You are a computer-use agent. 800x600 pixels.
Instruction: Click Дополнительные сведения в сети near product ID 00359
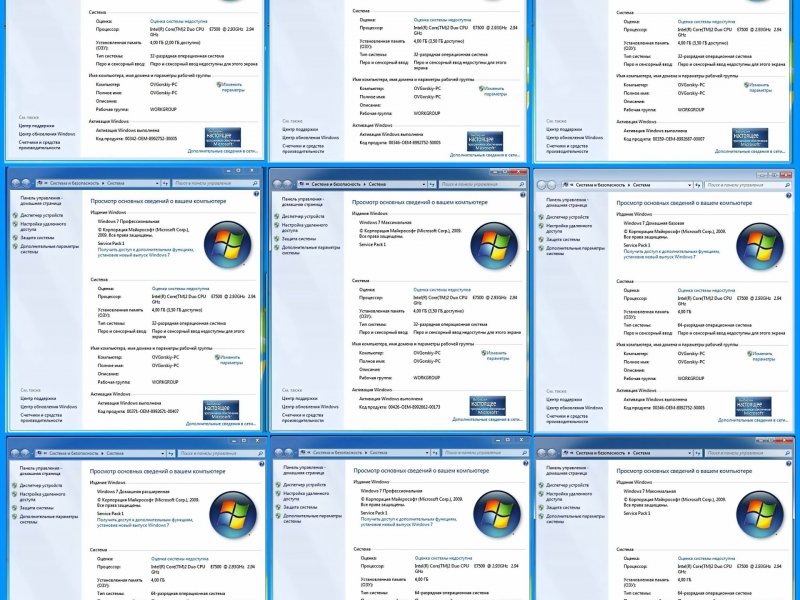pos(750,152)
